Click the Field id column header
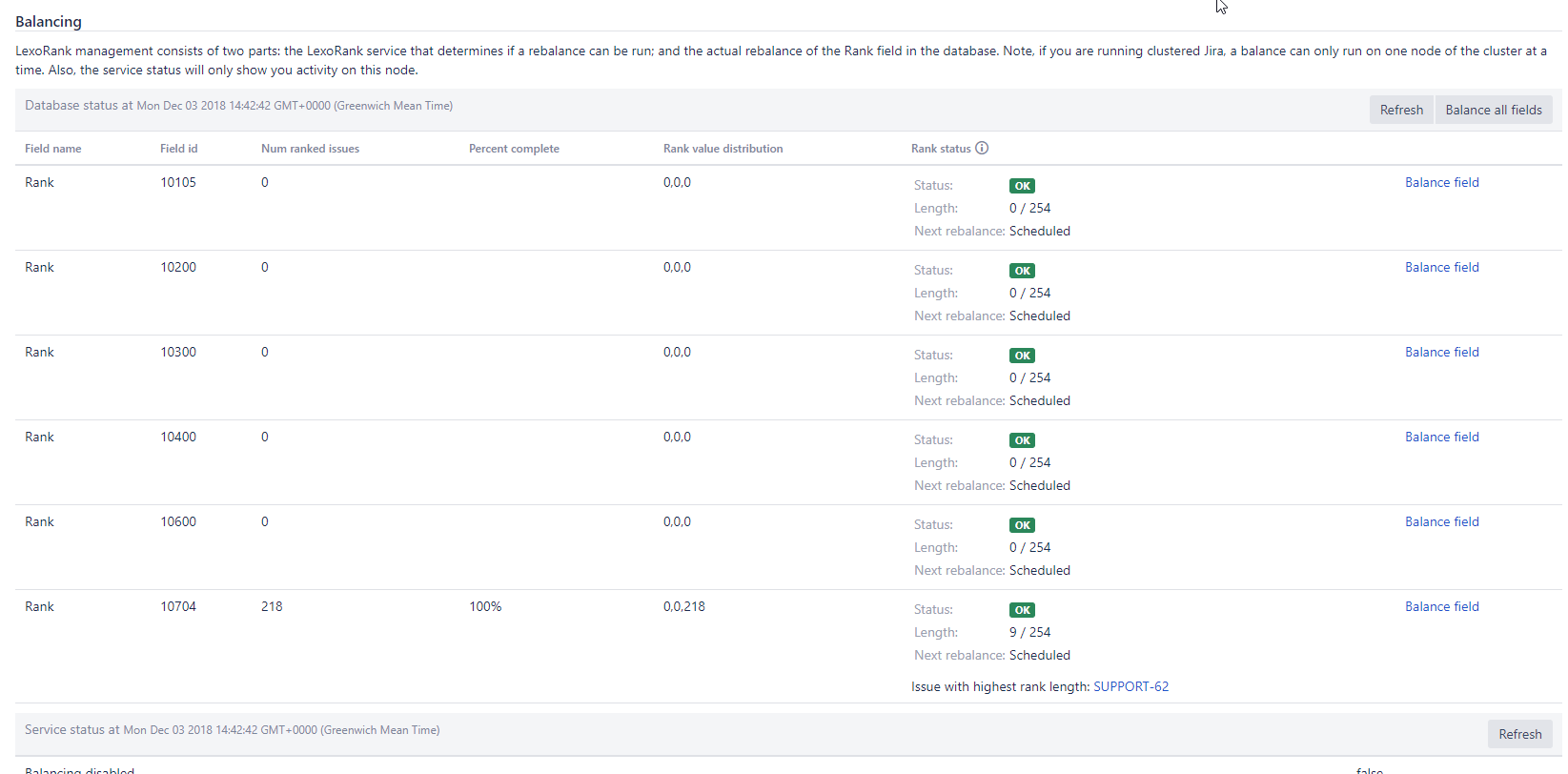Image resolution: width=1568 pixels, height=774 pixels. tap(179, 149)
